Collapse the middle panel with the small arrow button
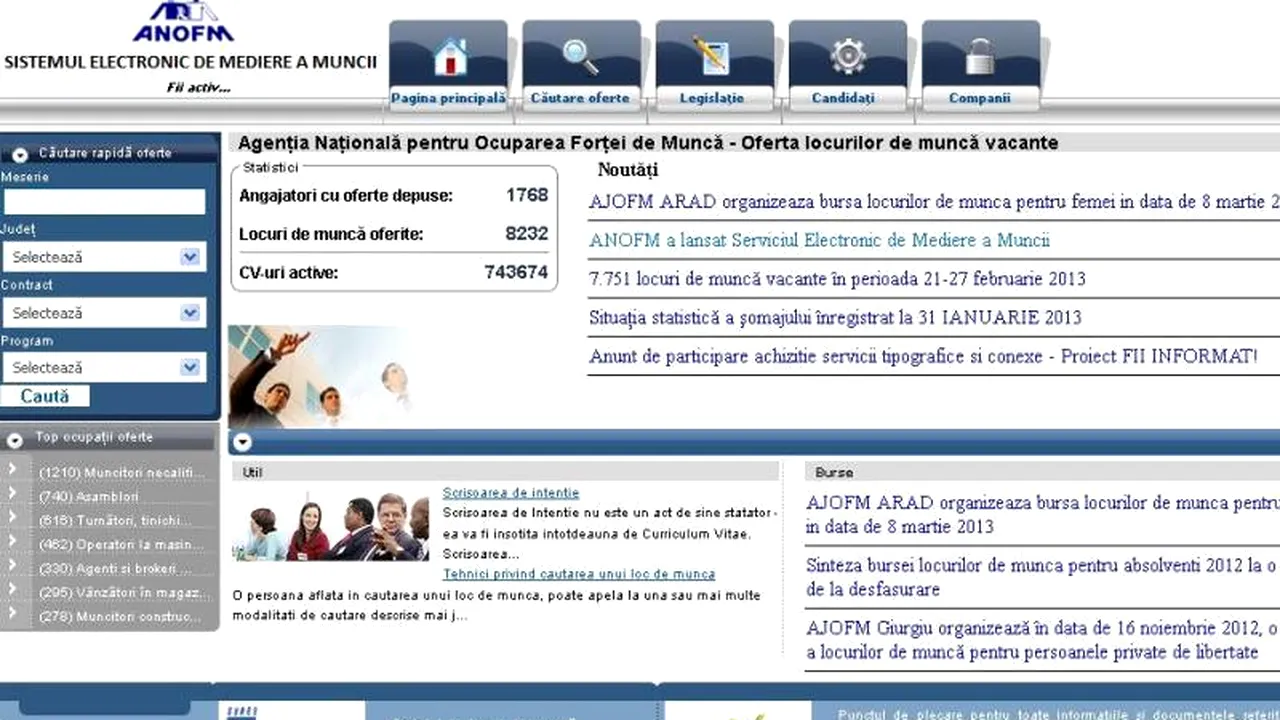 click(x=242, y=441)
